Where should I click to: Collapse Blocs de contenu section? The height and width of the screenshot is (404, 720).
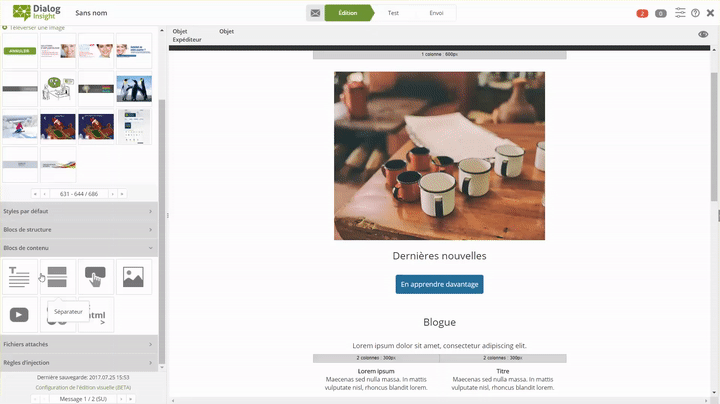[79, 248]
